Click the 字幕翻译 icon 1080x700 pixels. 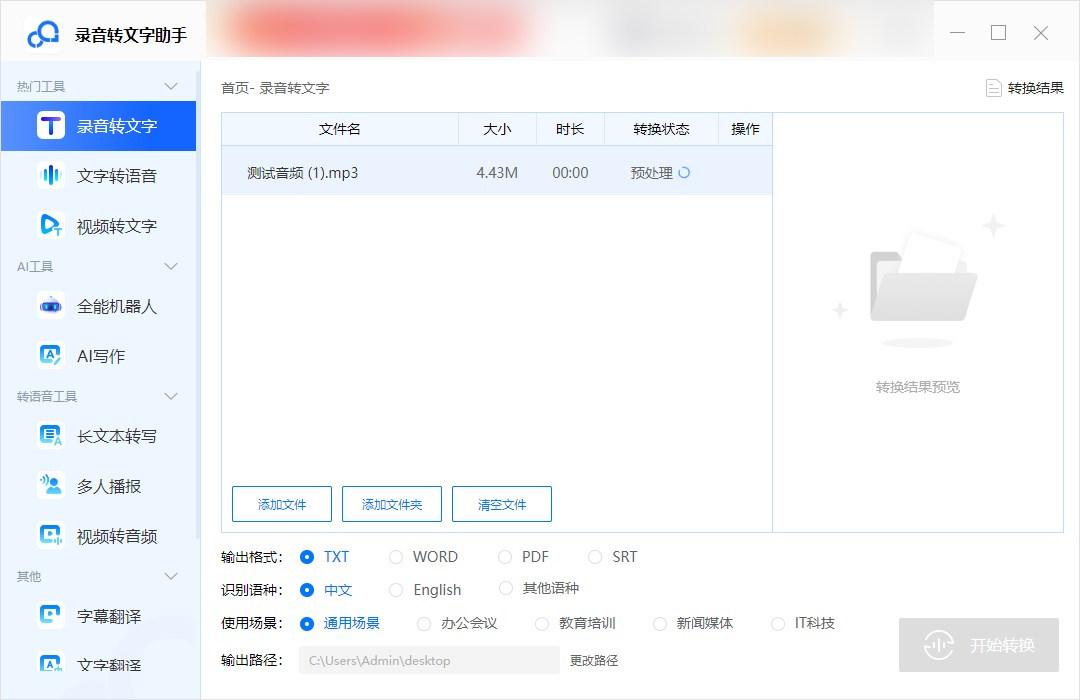(x=50, y=615)
